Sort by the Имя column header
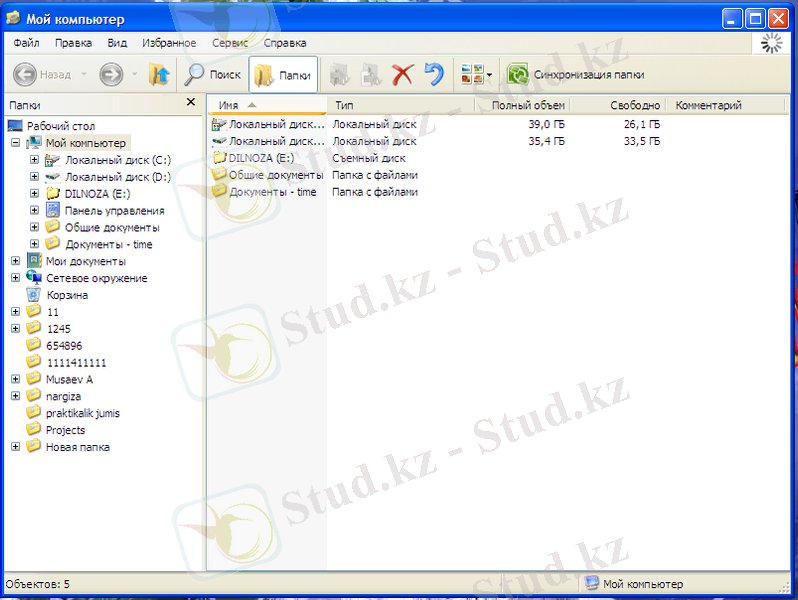The image size is (798, 600). coord(267,105)
